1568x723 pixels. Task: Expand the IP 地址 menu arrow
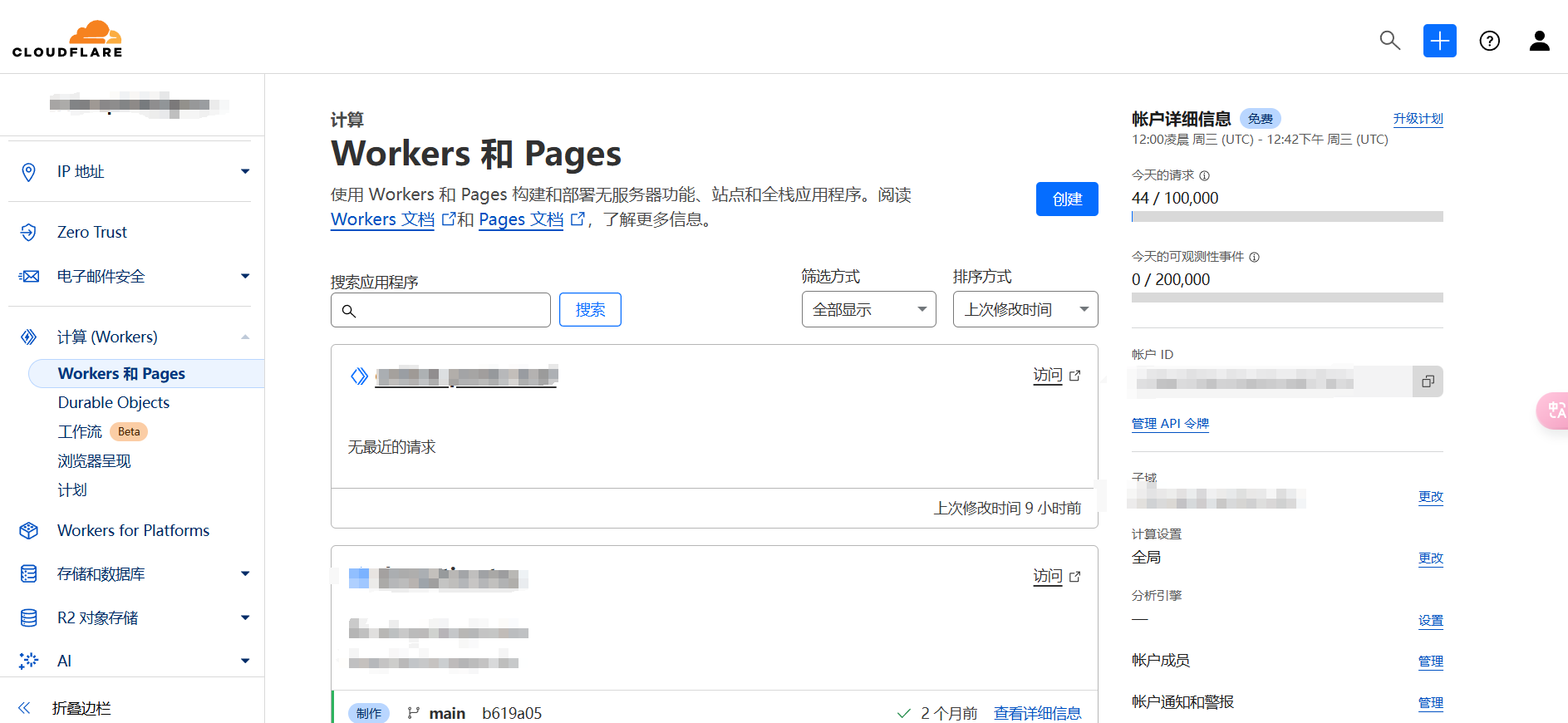coord(245,172)
